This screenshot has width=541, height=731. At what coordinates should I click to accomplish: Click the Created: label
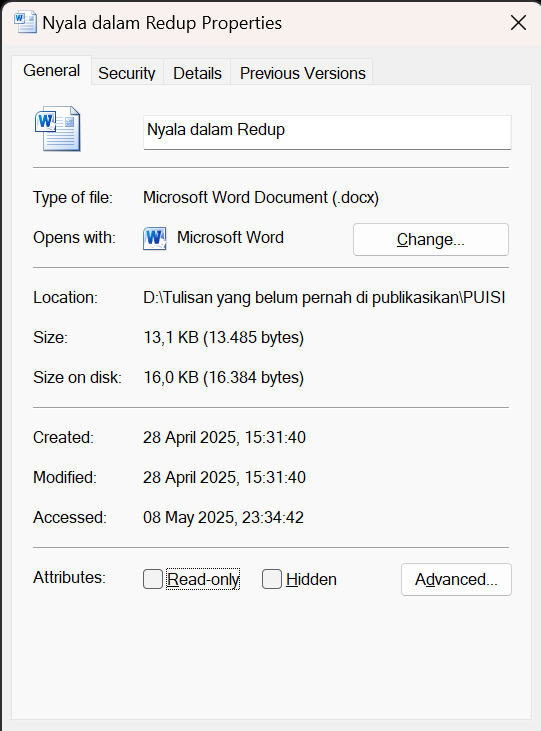63,437
